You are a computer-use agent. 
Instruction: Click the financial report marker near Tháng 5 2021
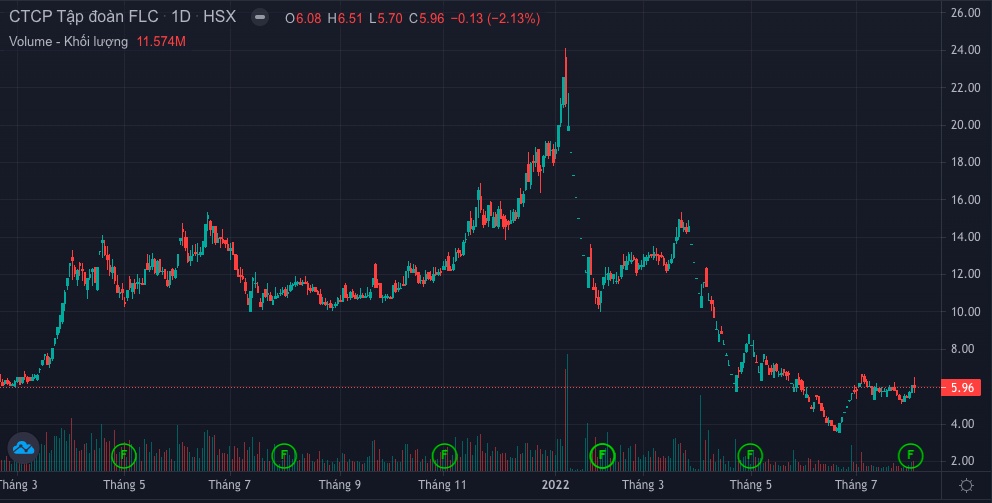(x=123, y=456)
